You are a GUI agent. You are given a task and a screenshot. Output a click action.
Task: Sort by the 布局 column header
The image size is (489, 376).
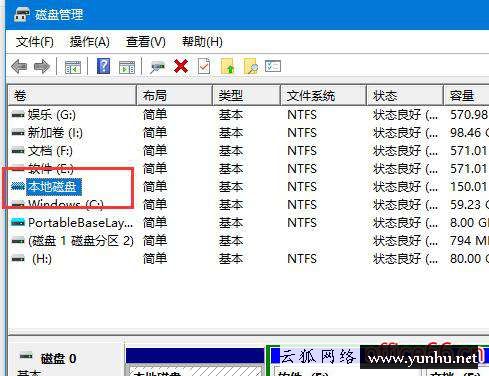click(x=175, y=96)
